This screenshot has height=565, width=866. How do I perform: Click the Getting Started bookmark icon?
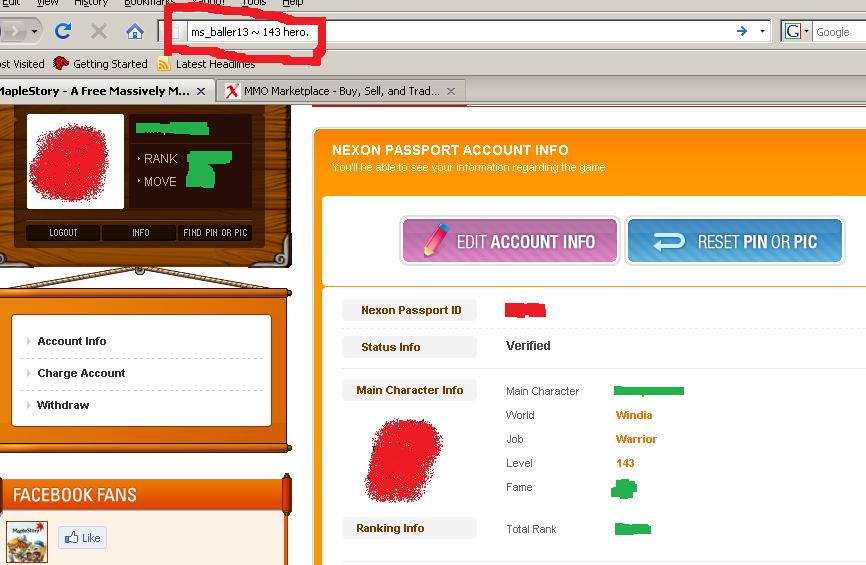(61, 64)
